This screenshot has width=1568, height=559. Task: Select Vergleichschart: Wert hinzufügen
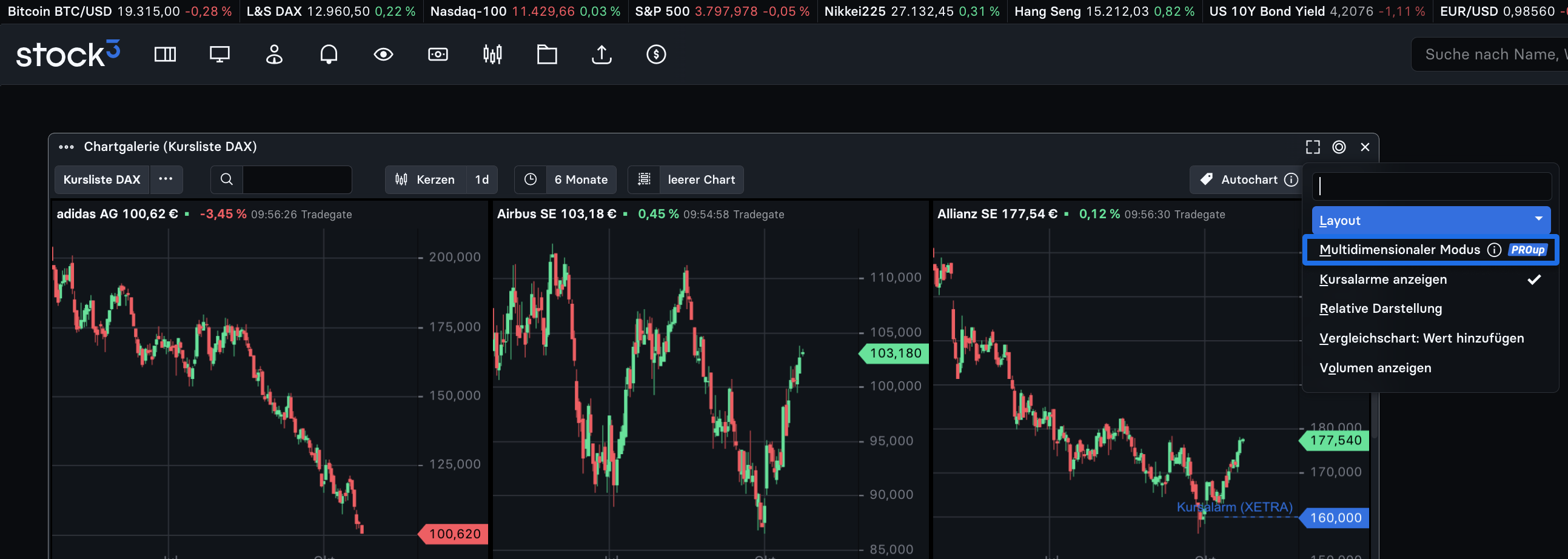coord(1430,338)
